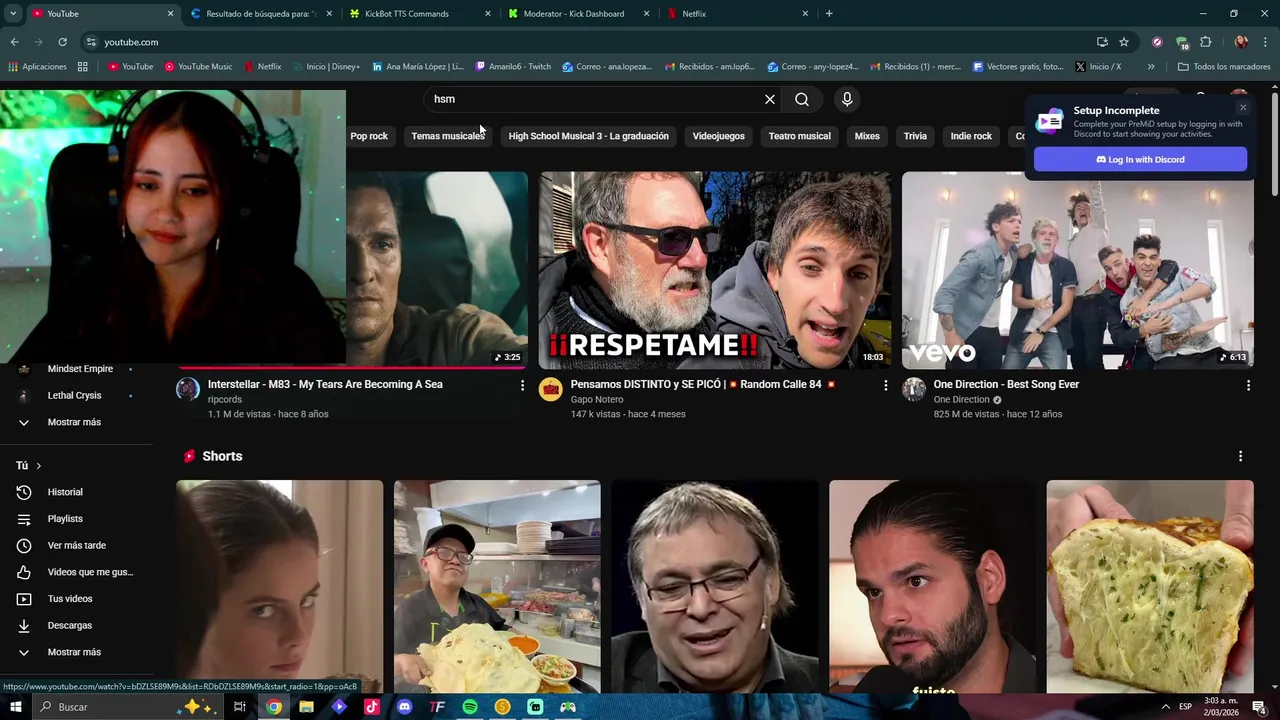The height and width of the screenshot is (720, 1280).
Task: Open Todos los marcadores folder
Action: click(x=1223, y=67)
